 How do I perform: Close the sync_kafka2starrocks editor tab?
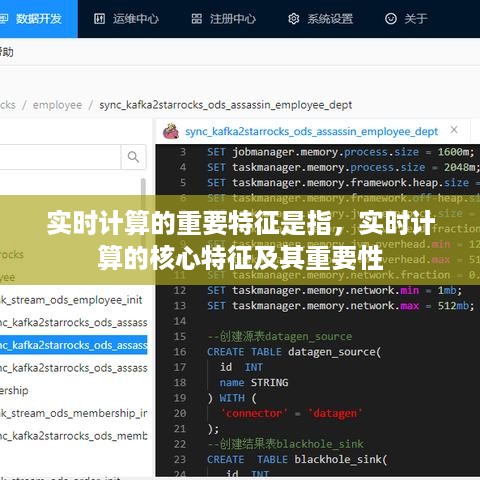[x=454, y=130]
